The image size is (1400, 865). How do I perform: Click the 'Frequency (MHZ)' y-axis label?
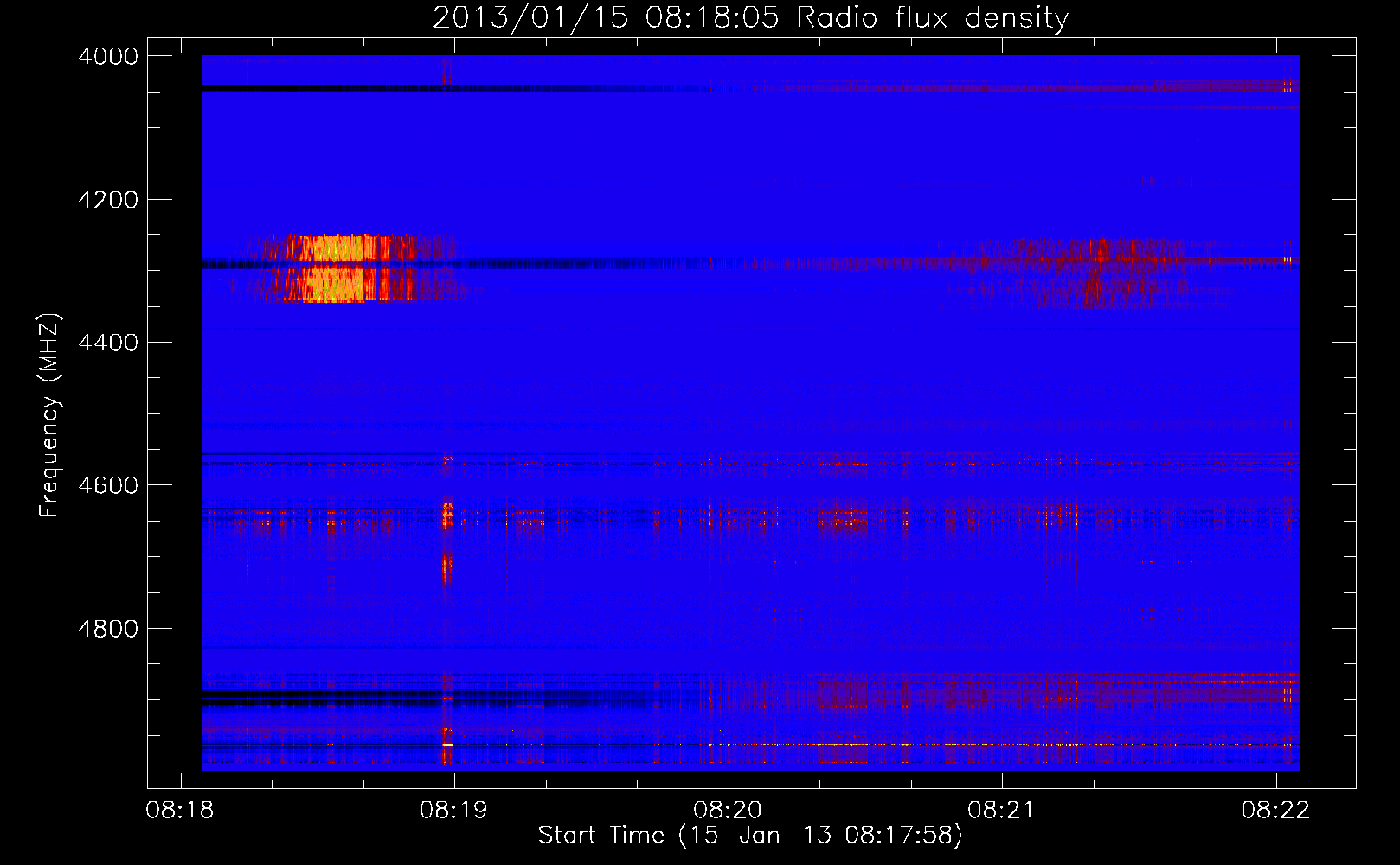50,415
